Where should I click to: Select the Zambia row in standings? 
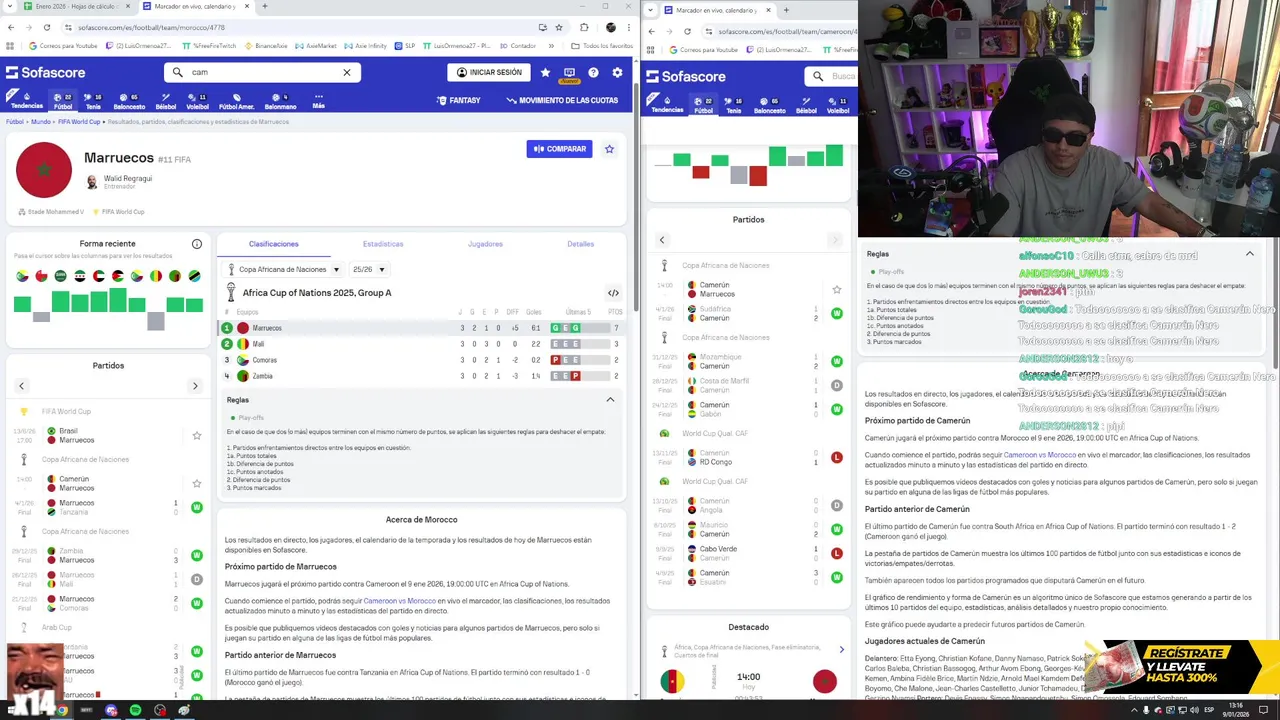[x=421, y=376]
